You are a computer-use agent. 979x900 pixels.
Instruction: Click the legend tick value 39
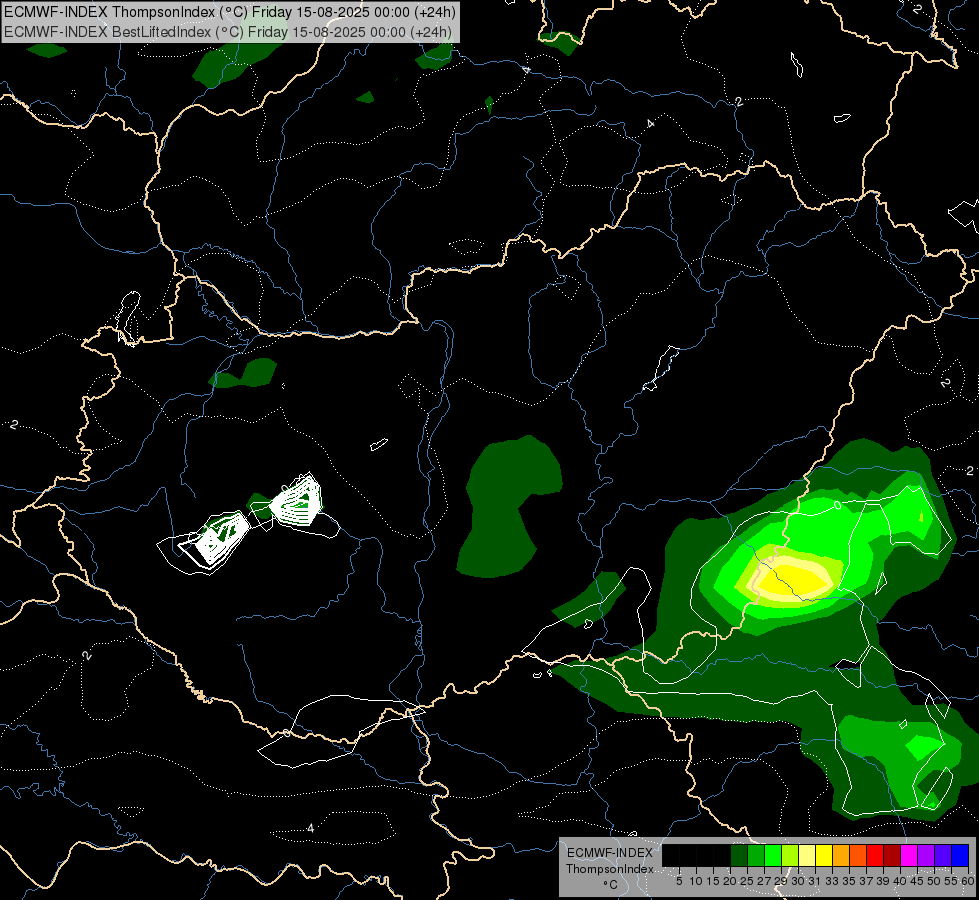tap(883, 881)
